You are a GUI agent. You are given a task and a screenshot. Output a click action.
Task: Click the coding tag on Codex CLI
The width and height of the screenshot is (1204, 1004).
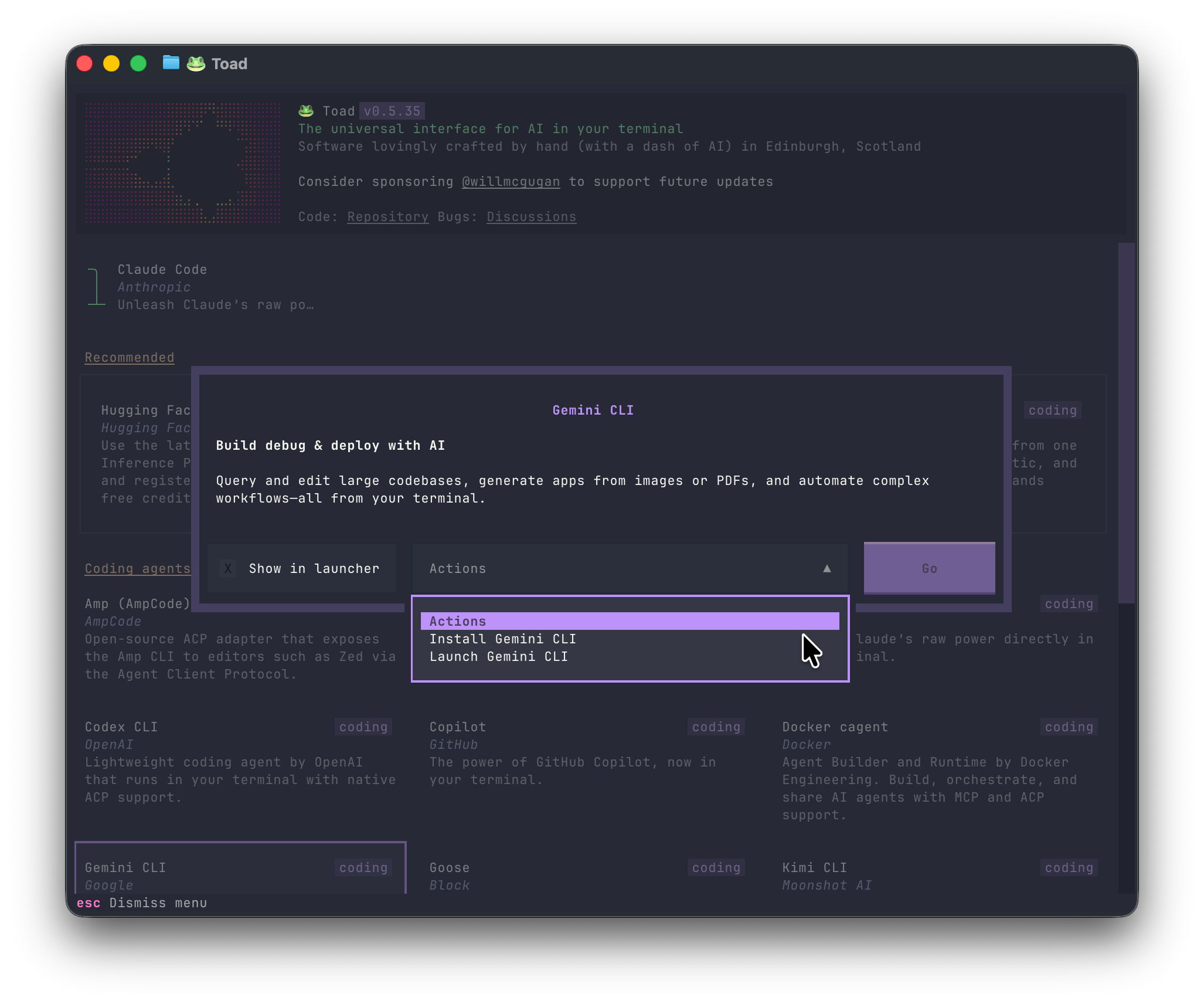363,727
